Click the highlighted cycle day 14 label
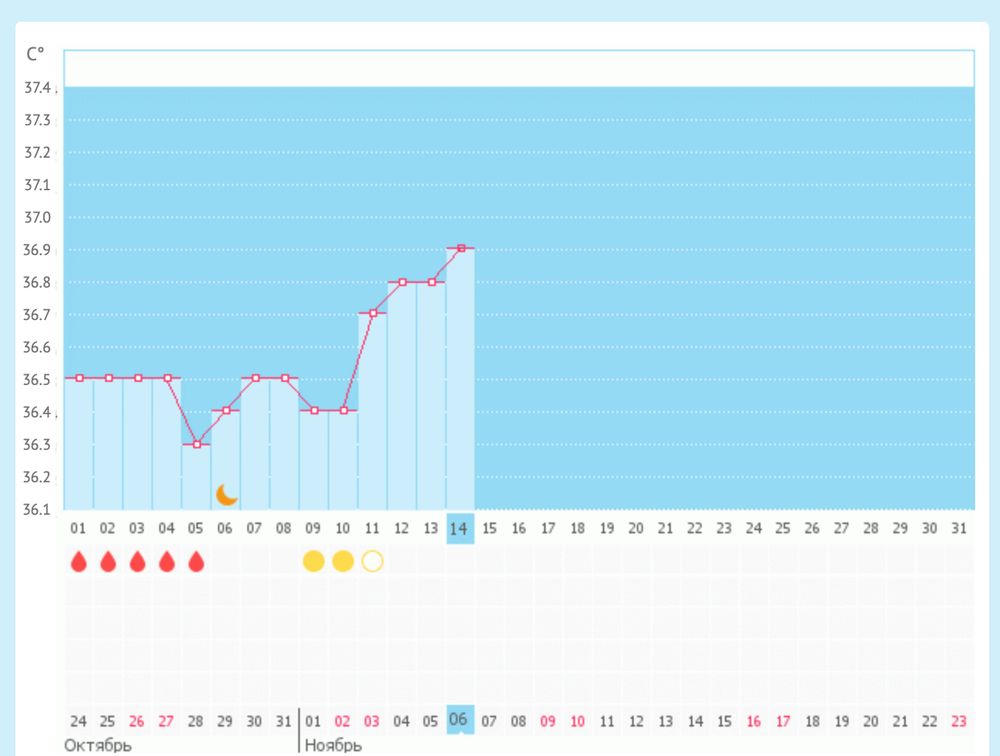The height and width of the screenshot is (756, 1000). [460, 529]
